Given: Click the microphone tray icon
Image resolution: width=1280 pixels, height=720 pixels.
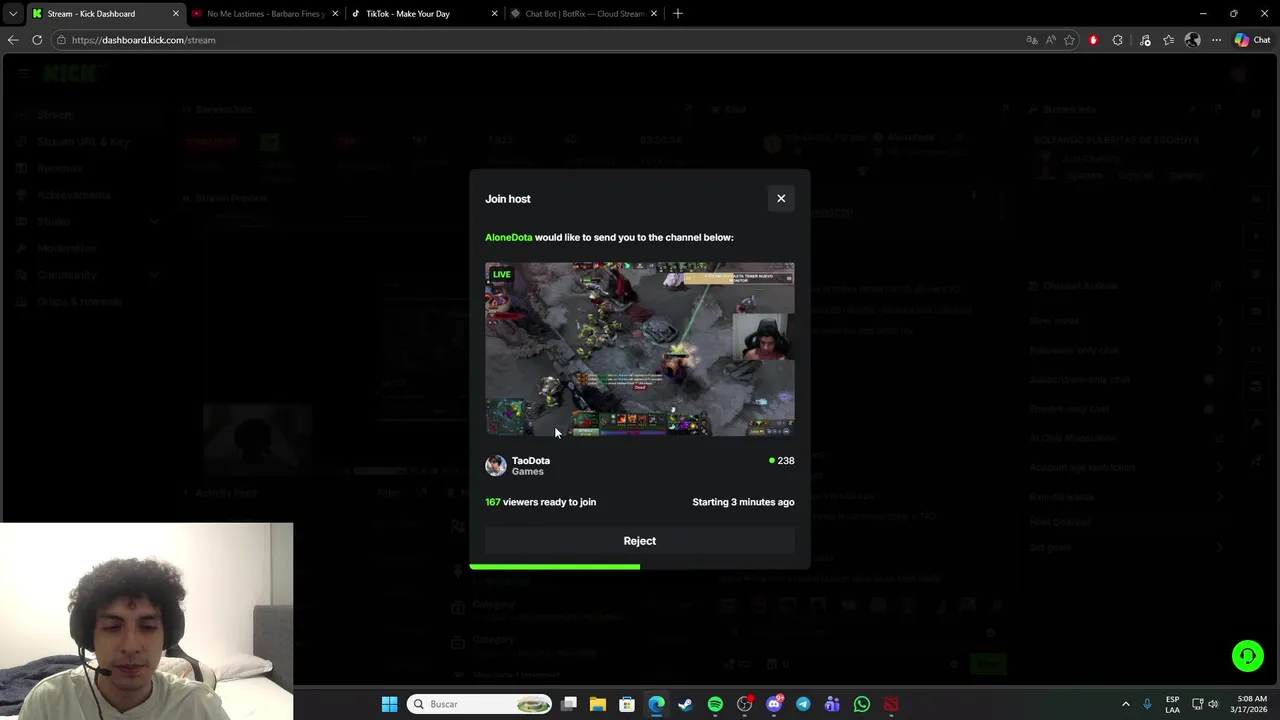Looking at the screenshot, I should pos(1147,704).
